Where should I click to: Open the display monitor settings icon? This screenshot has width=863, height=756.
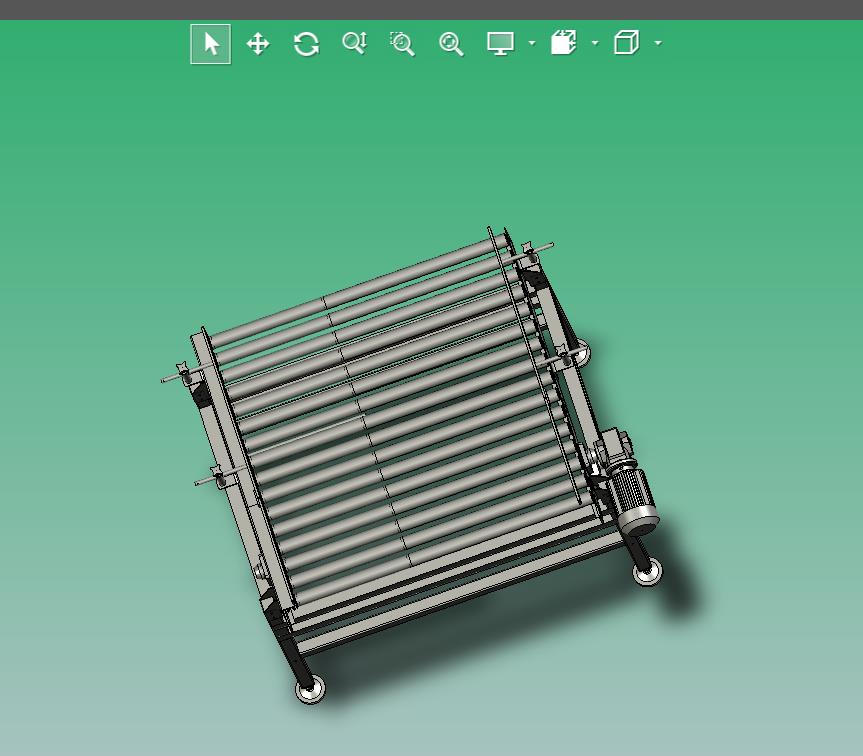(x=500, y=43)
